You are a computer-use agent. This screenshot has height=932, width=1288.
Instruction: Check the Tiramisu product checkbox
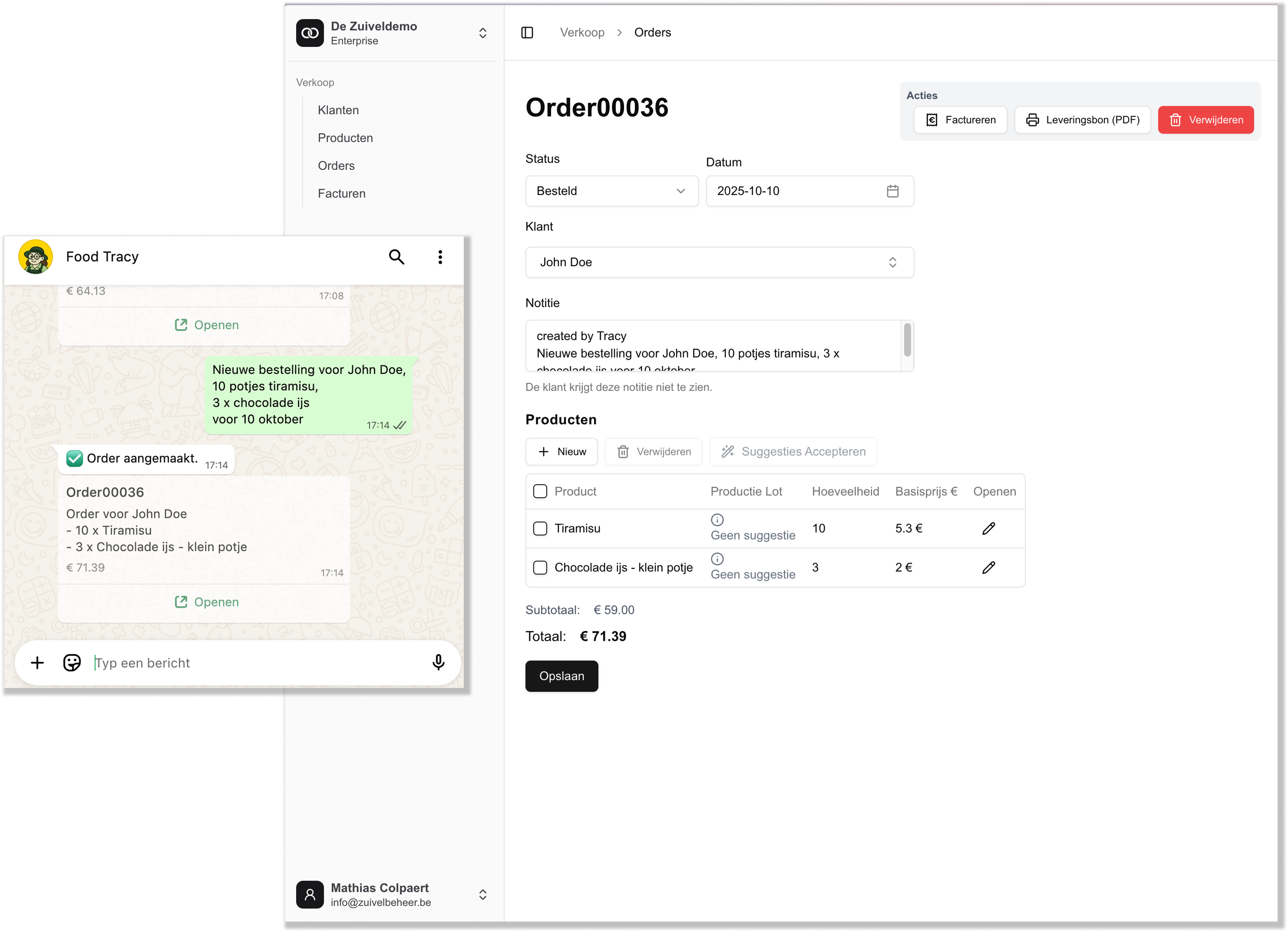point(540,528)
